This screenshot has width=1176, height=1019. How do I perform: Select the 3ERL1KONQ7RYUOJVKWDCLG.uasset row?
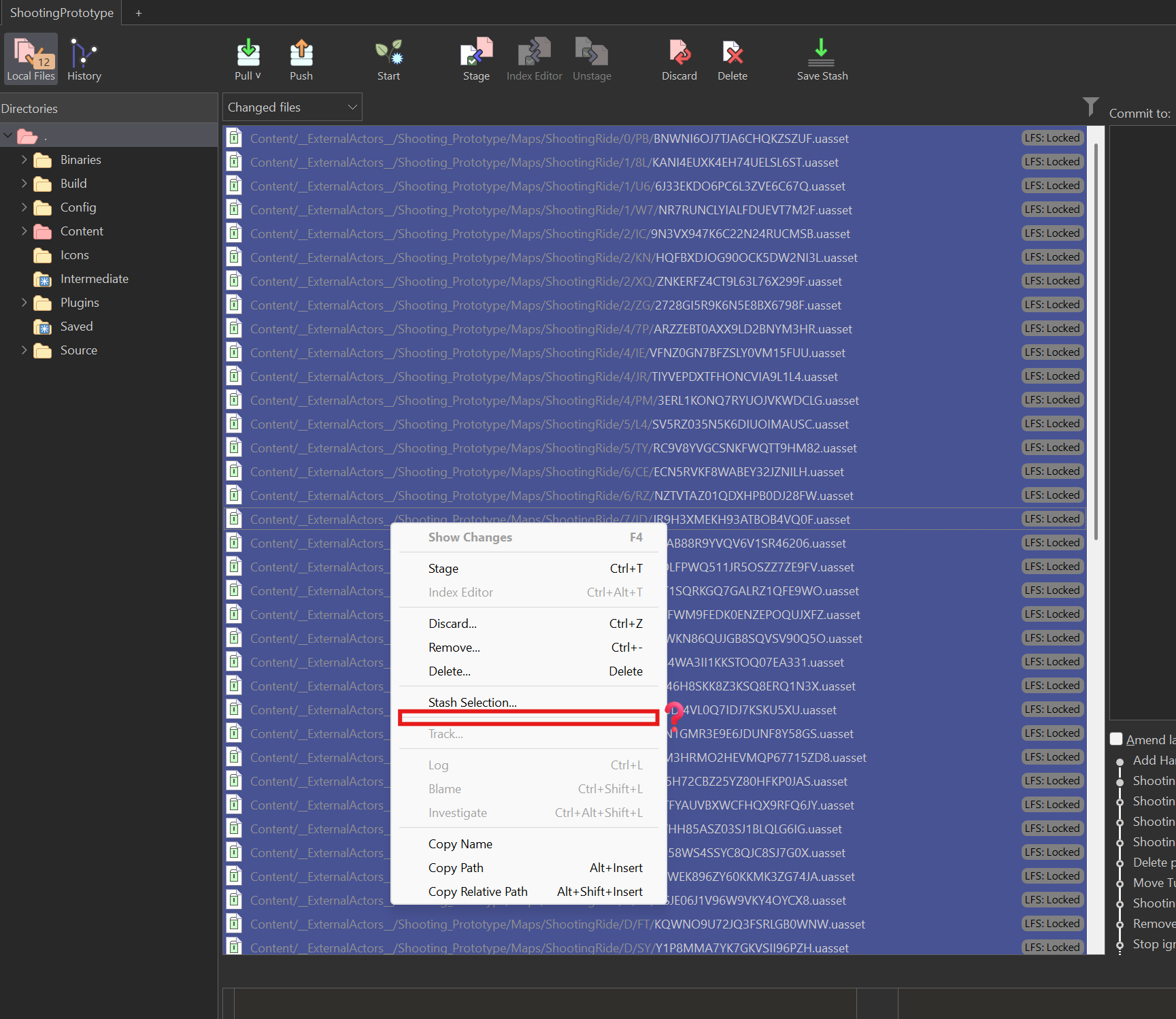tap(654, 400)
